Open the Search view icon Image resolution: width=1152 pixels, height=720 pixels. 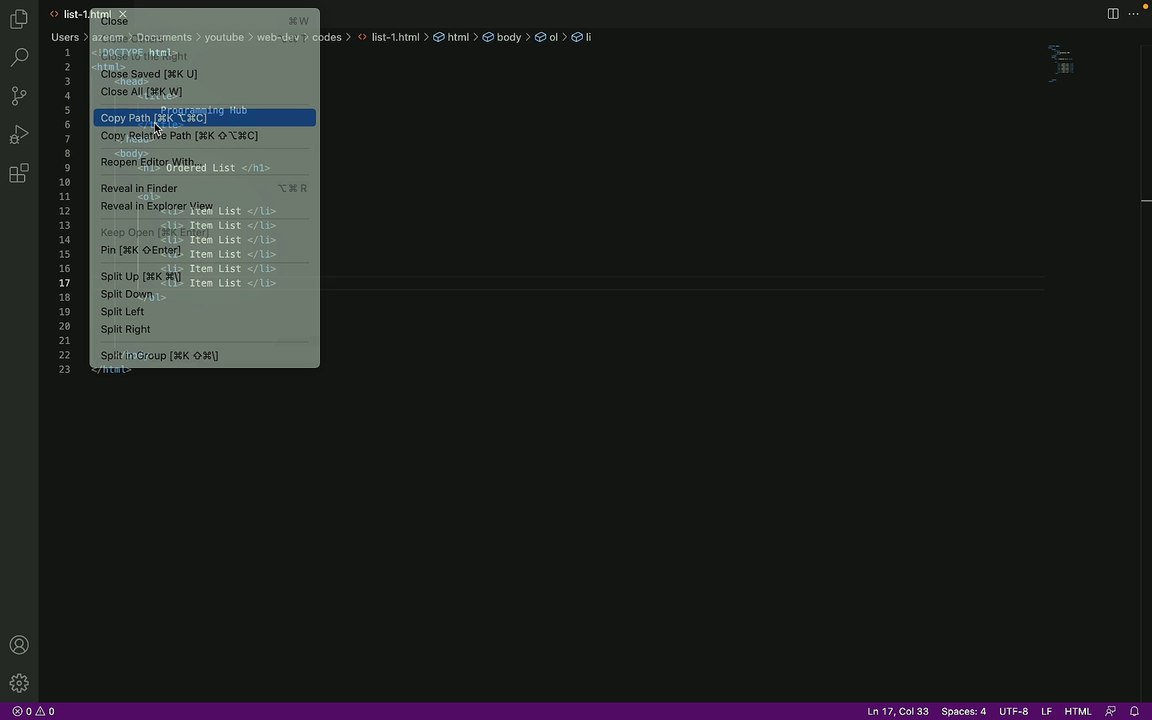[18, 58]
